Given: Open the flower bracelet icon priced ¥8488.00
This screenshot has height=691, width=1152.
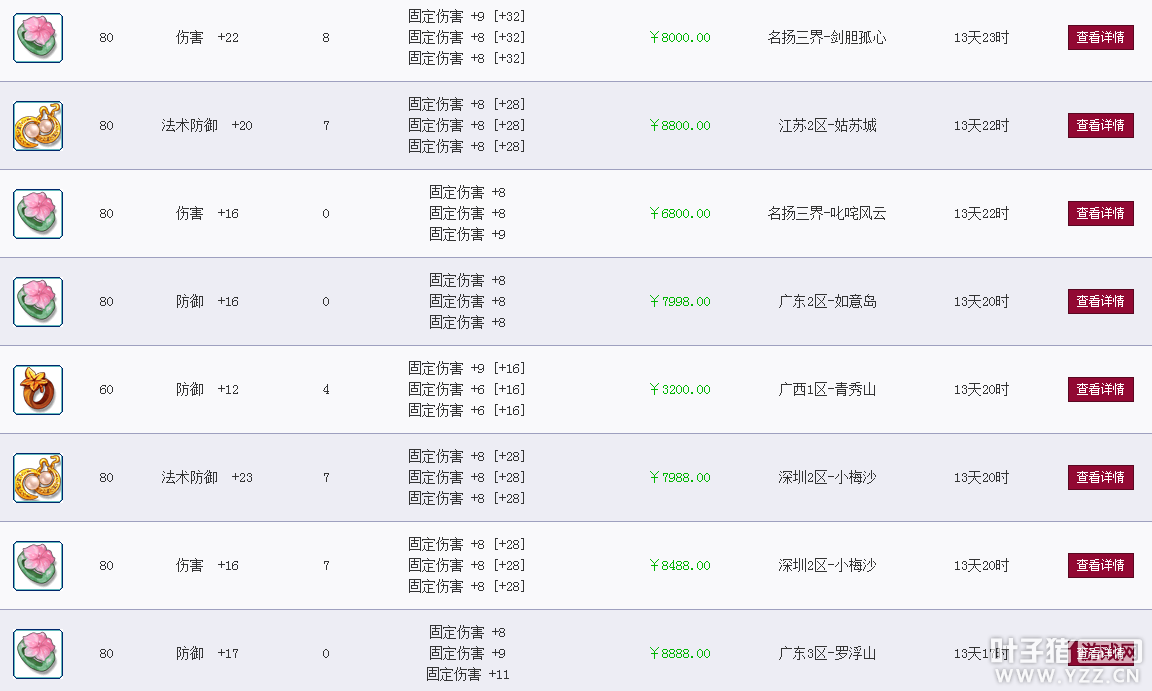Looking at the screenshot, I should (x=38, y=566).
